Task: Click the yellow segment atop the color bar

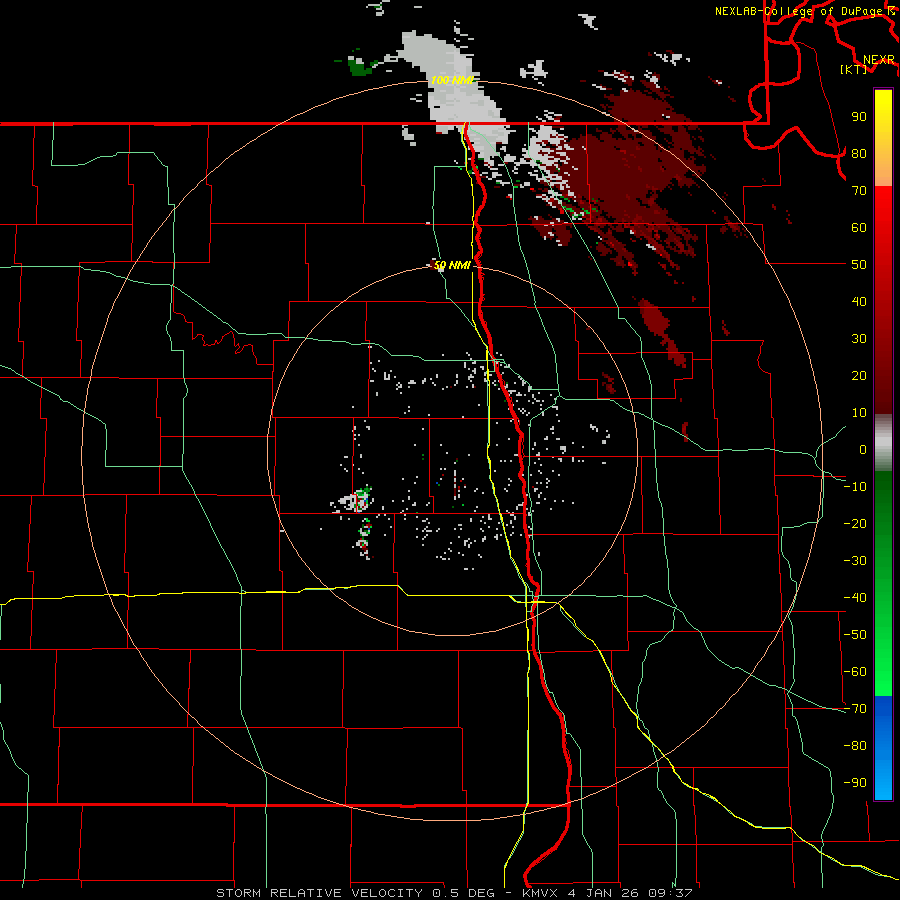Action: 883,121
